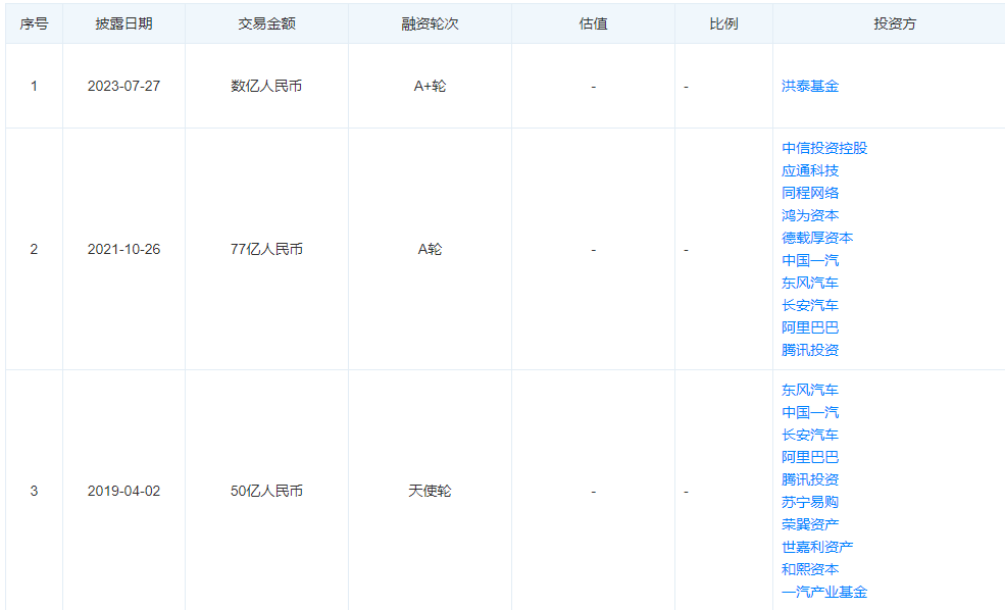Image resolution: width=1005 pixels, height=610 pixels.
Task: Click the 交易金额 column header
Action: pos(266,24)
